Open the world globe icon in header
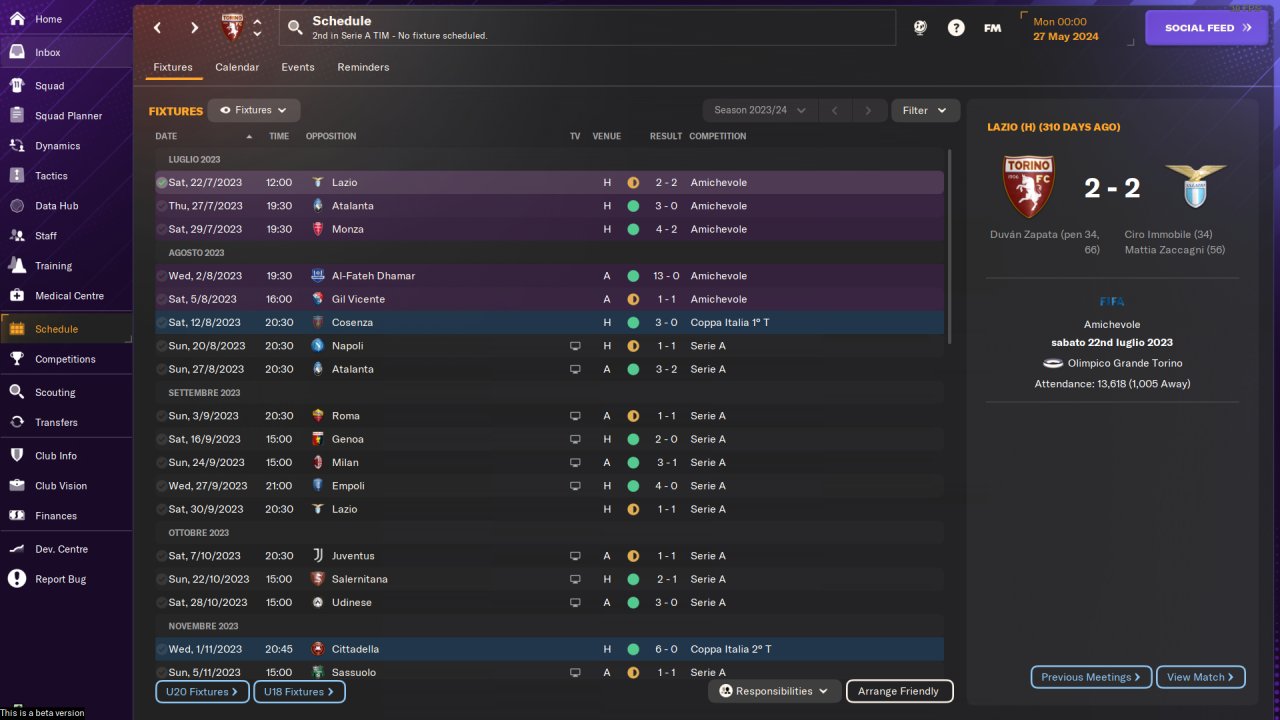The height and width of the screenshot is (720, 1280). pos(920,28)
